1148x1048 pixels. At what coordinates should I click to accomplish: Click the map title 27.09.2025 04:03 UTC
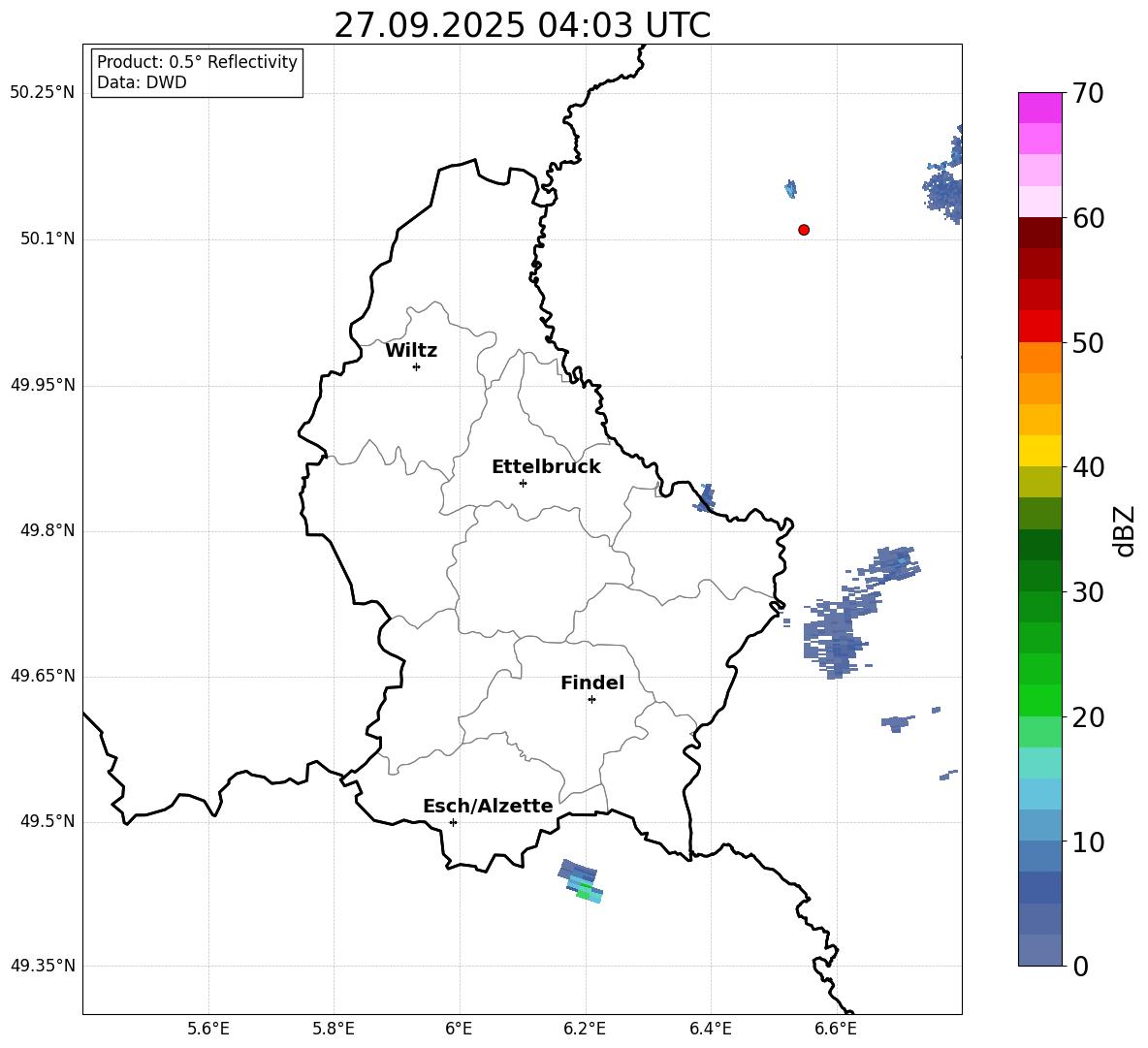(x=522, y=25)
